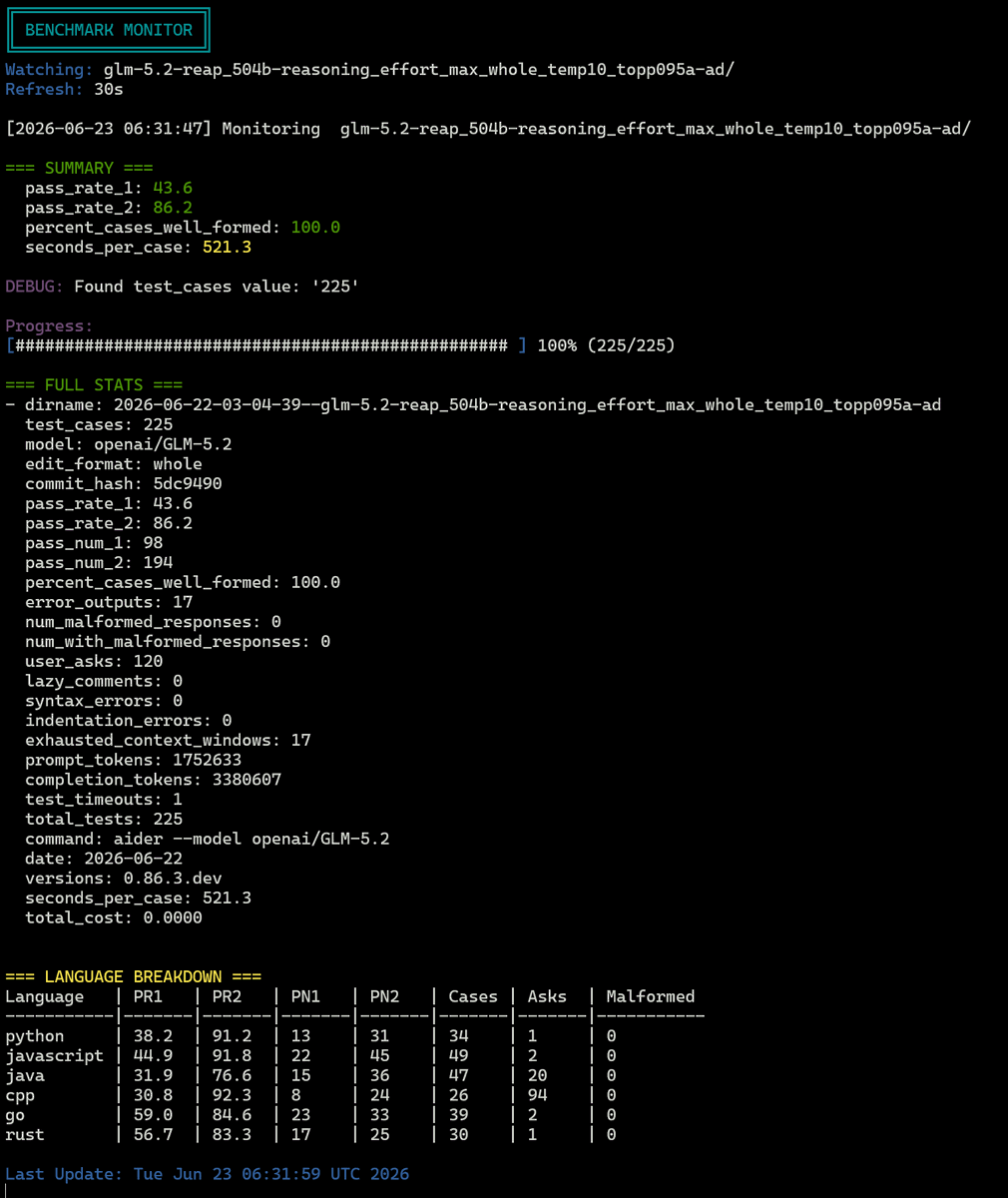This screenshot has width=1008, height=1198.
Task: Click java PR2 value 76.6
Action: click(232, 1075)
